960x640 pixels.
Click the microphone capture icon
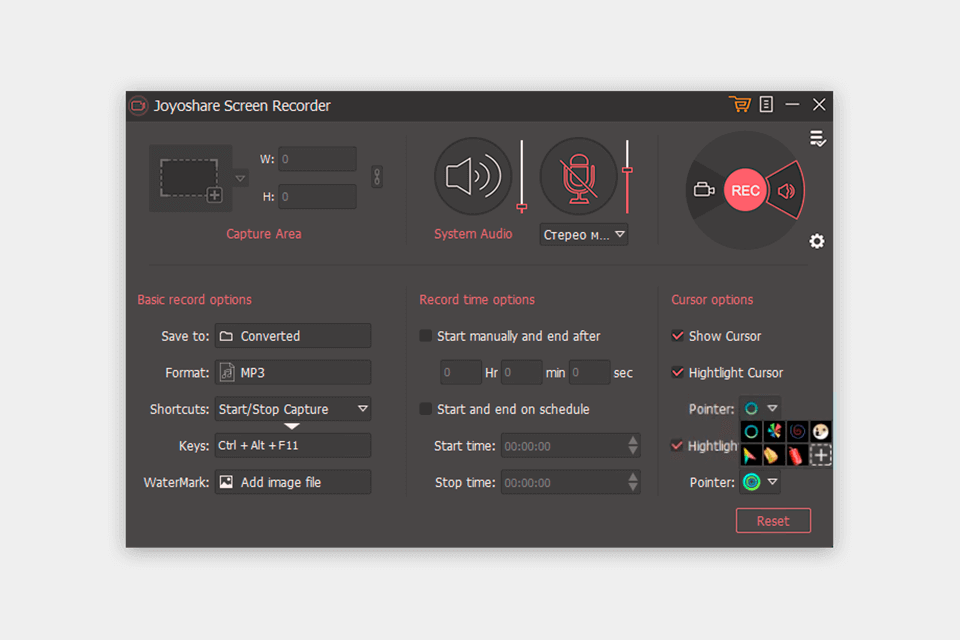(578, 175)
